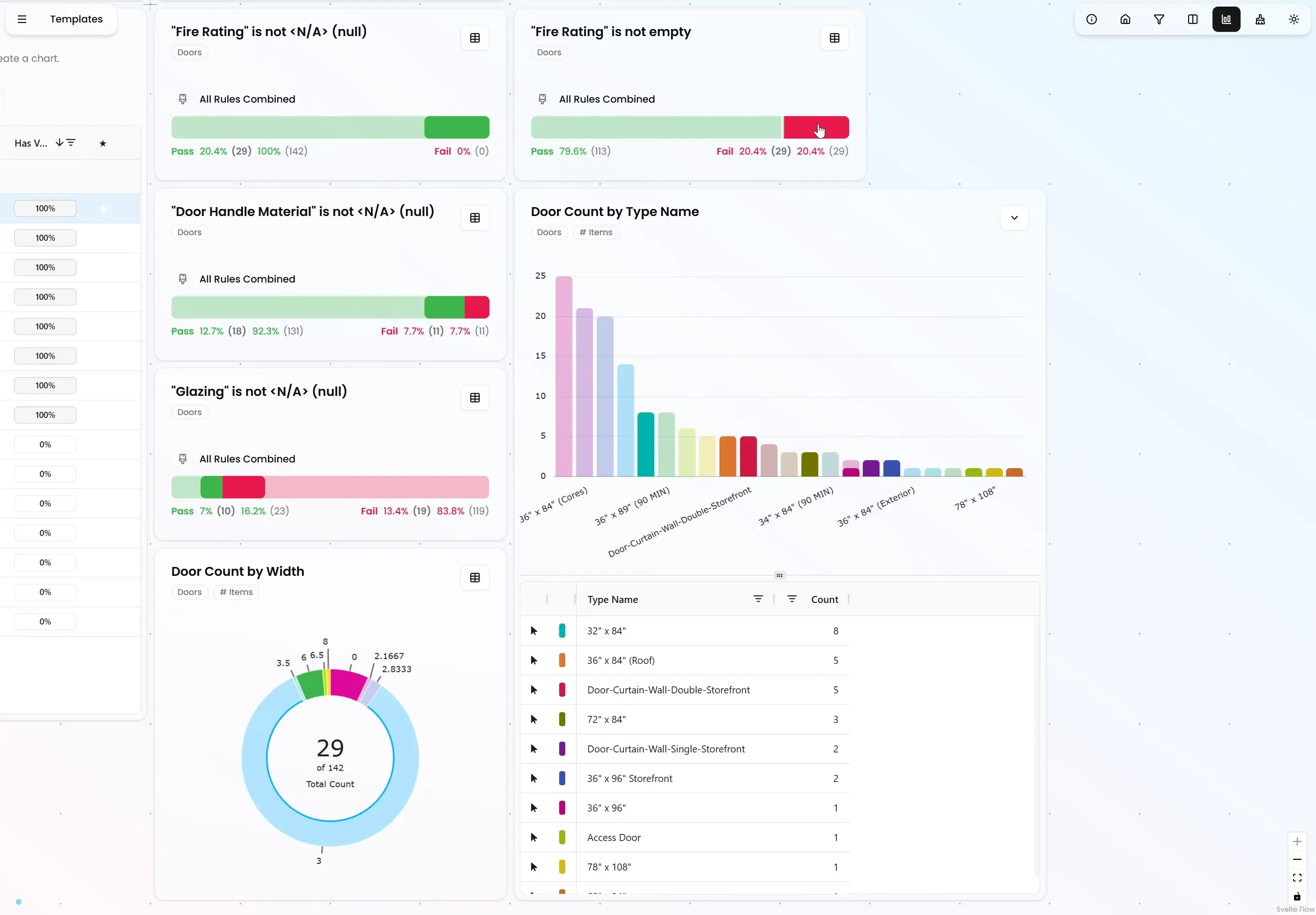Viewport: 1316px width, 915px height.
Task: Toggle table view on Door Count by Width
Action: (474, 578)
